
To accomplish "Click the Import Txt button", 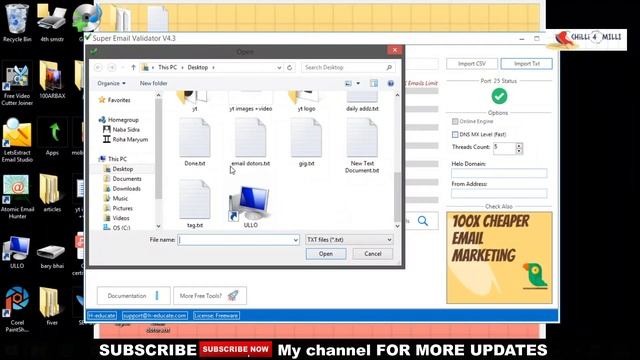I will coord(527,64).
